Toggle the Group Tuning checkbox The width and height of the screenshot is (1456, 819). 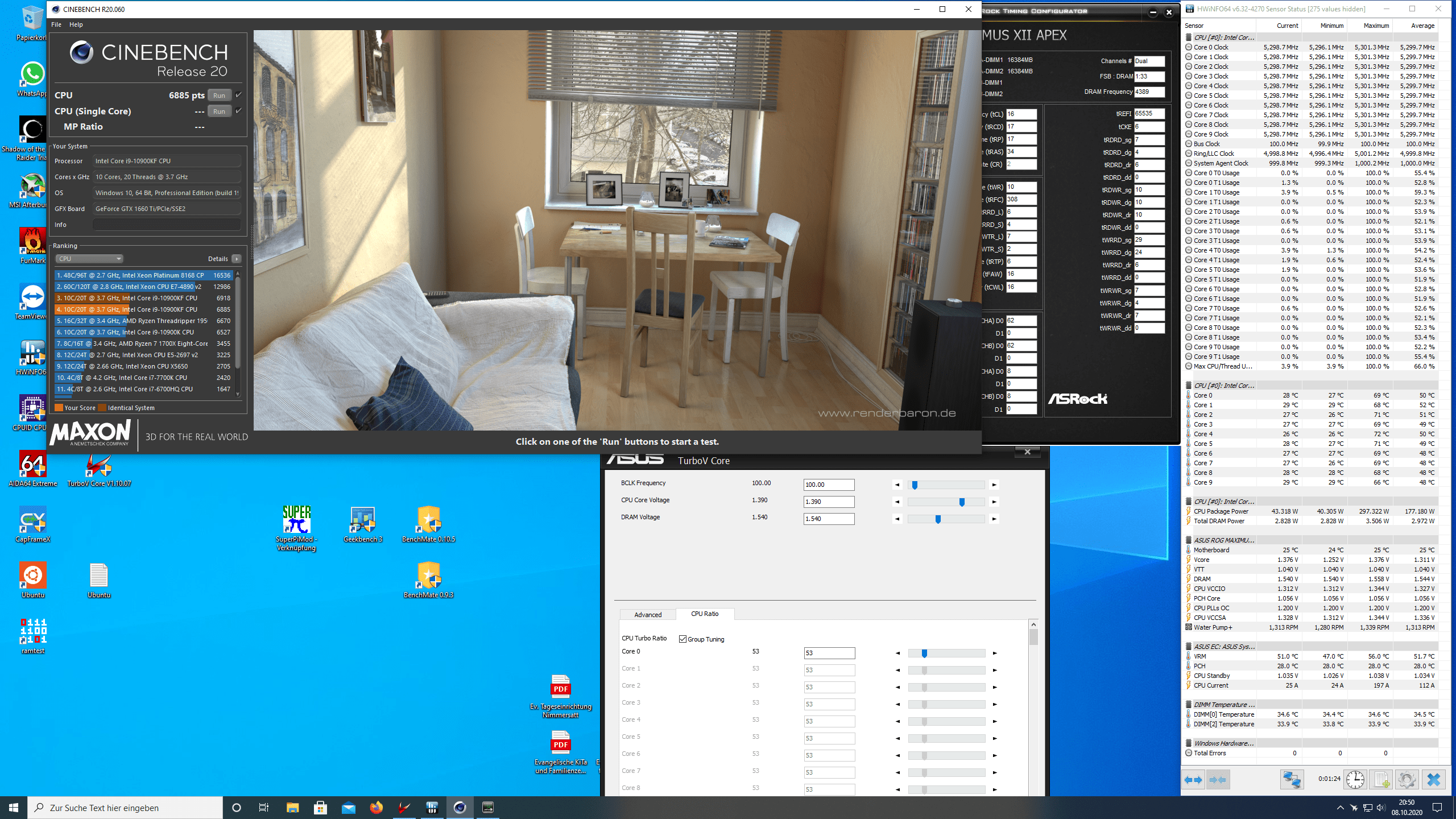click(x=682, y=639)
